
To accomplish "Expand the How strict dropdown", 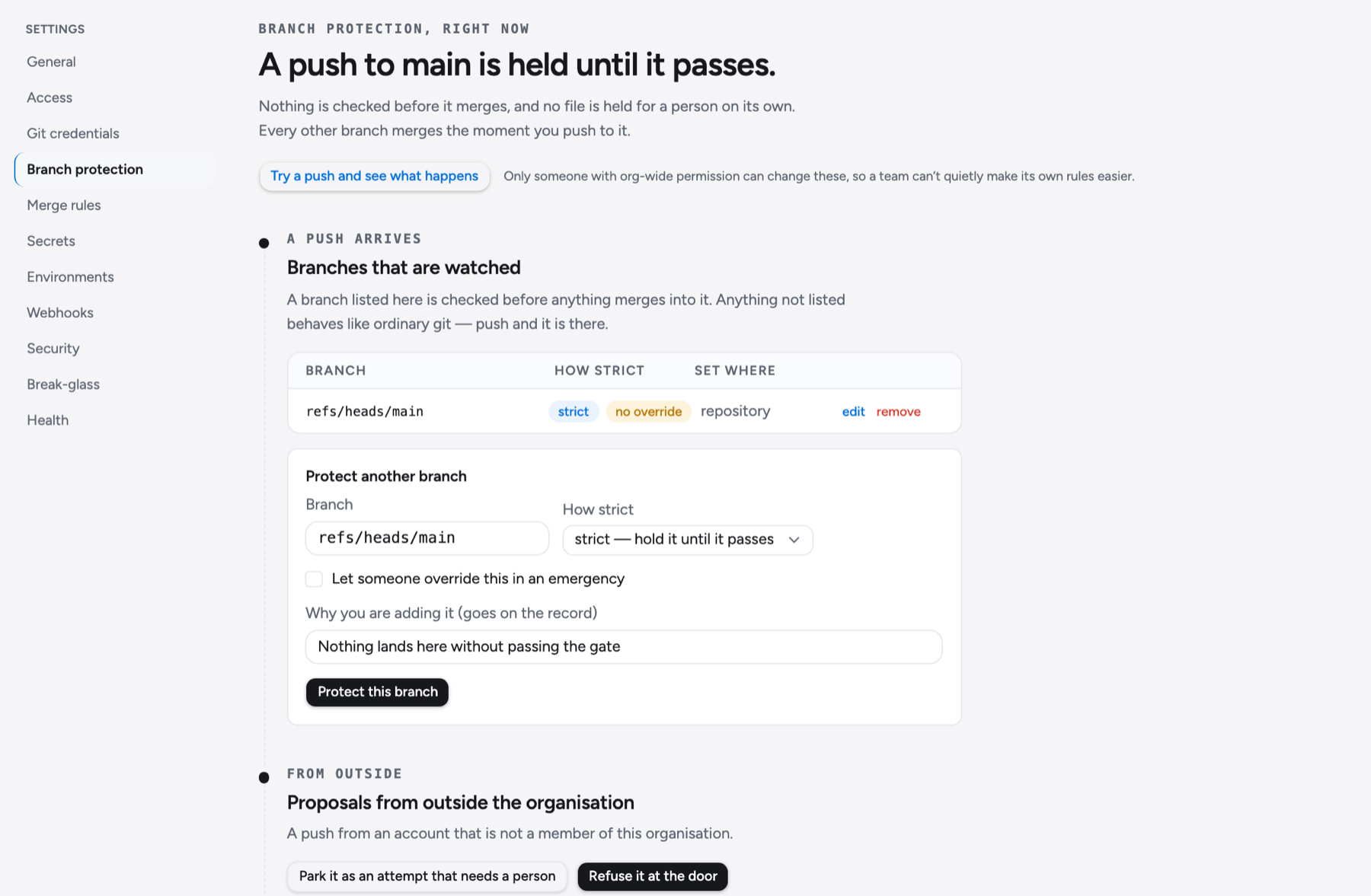I will (x=688, y=540).
